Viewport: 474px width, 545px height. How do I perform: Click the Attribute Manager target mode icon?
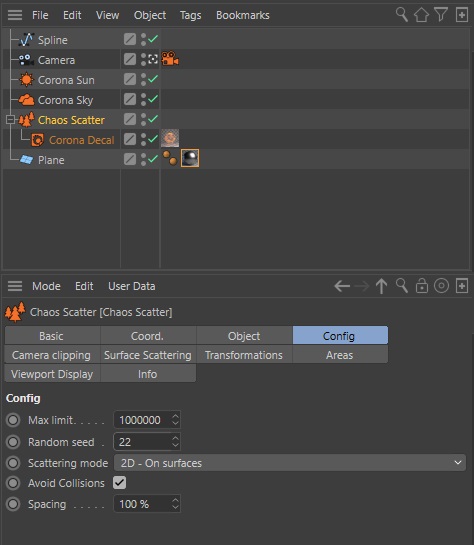click(x=441, y=286)
